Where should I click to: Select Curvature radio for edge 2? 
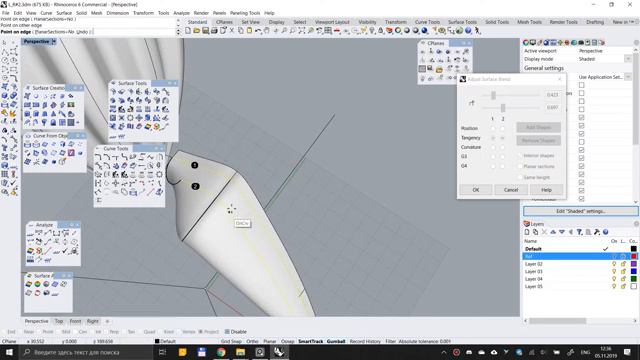(x=502, y=147)
